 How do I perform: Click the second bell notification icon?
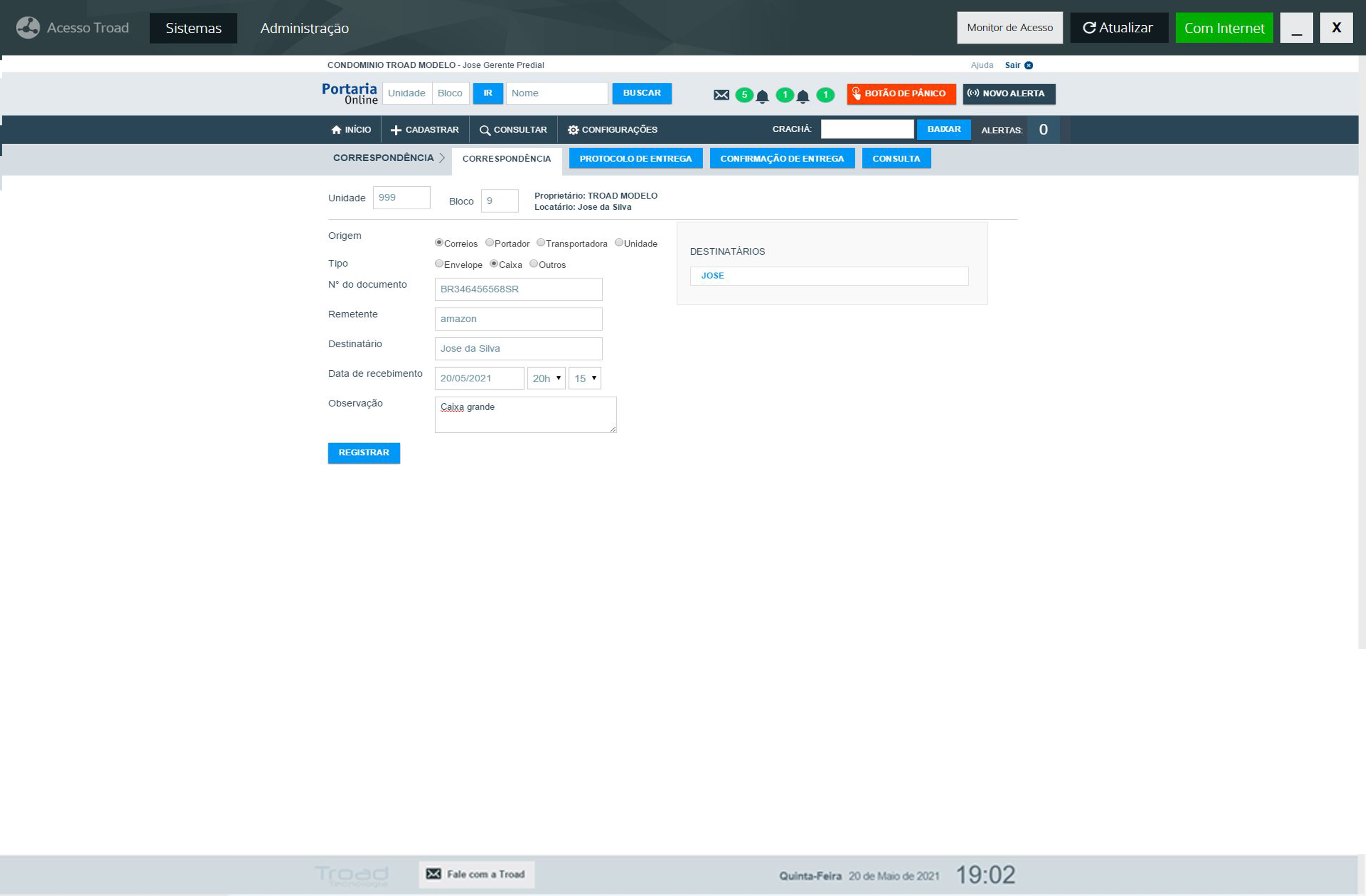[x=803, y=96]
